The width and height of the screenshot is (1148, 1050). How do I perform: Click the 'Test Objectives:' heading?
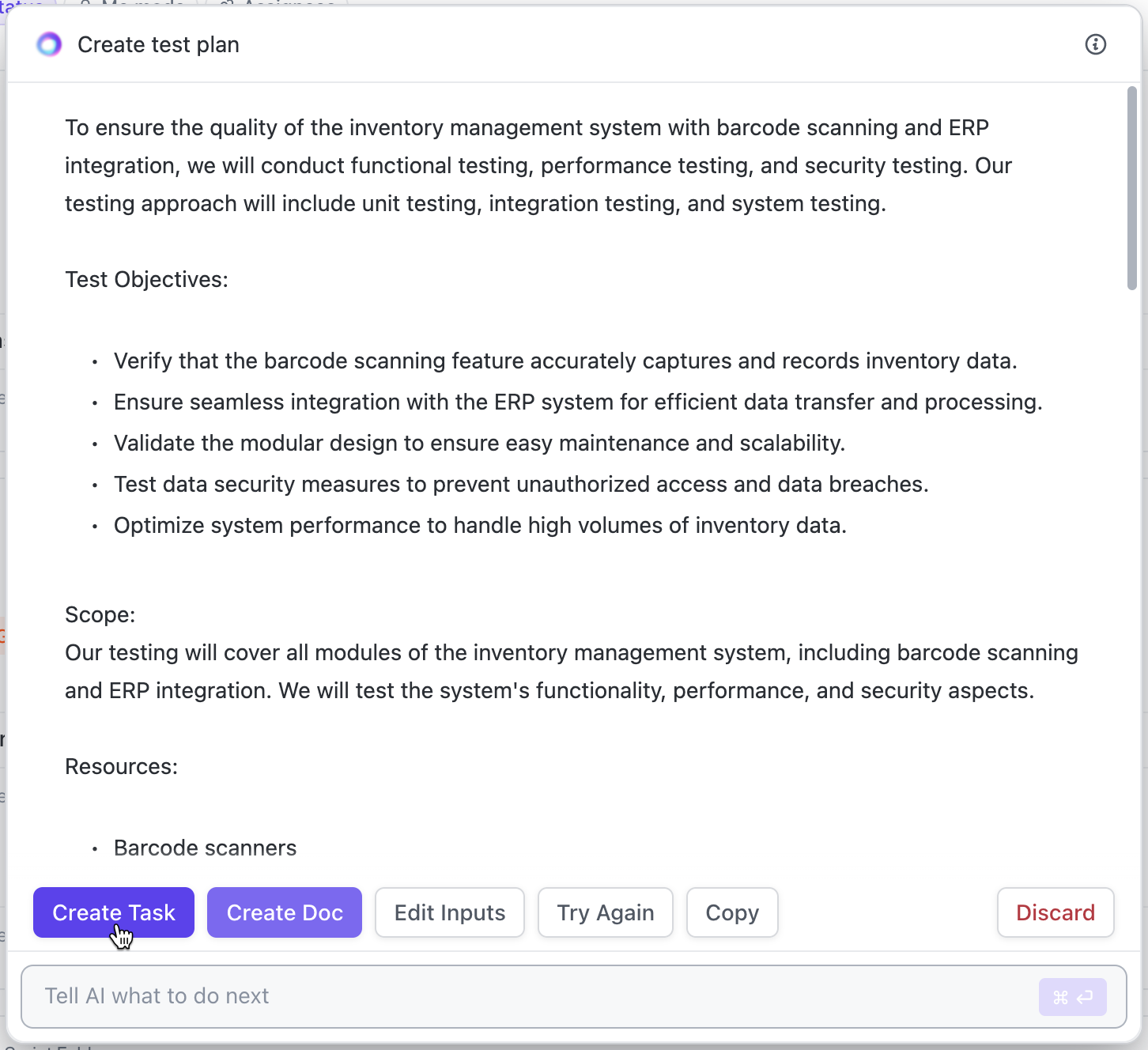[x=146, y=280]
